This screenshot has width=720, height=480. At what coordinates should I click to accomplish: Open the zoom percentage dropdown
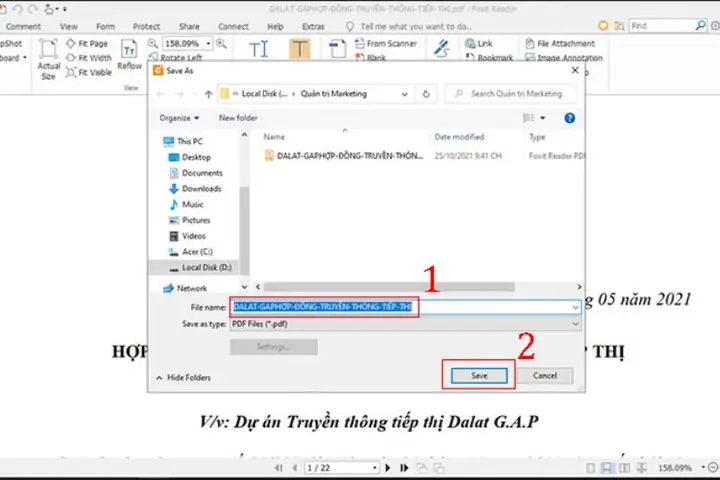pos(208,44)
